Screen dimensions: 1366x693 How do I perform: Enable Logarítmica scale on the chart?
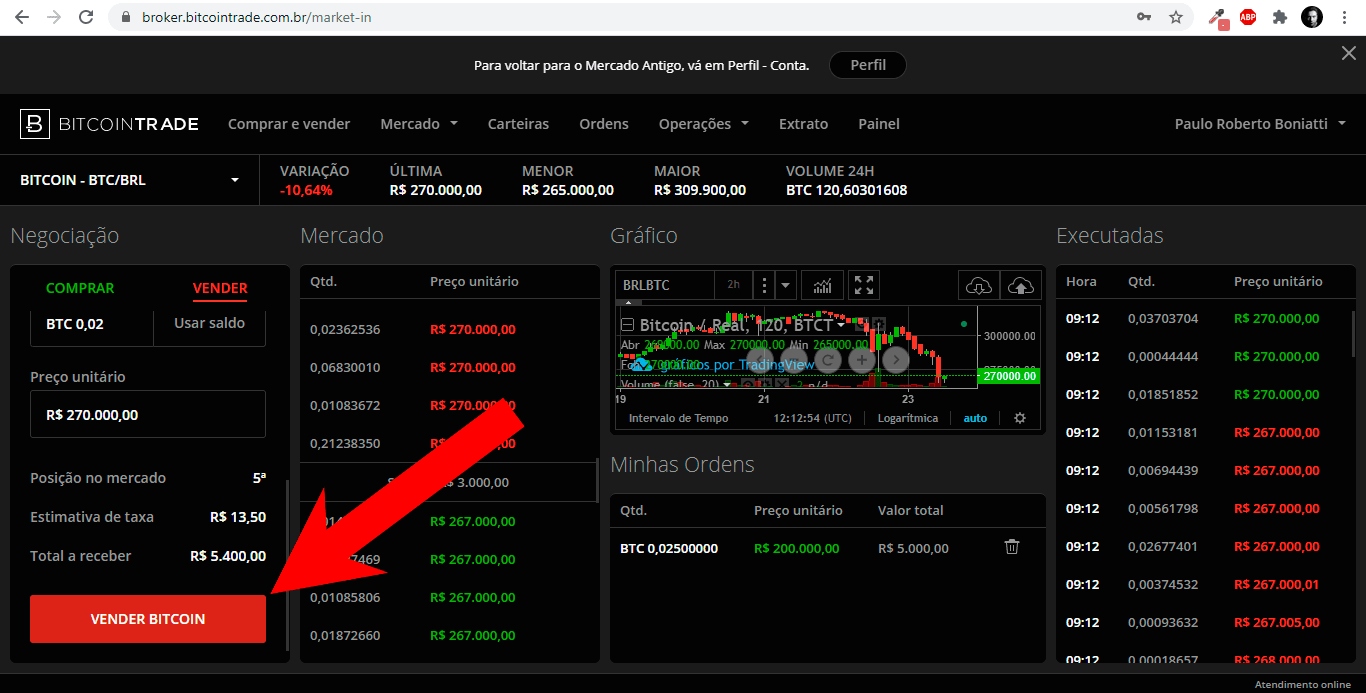click(908, 418)
